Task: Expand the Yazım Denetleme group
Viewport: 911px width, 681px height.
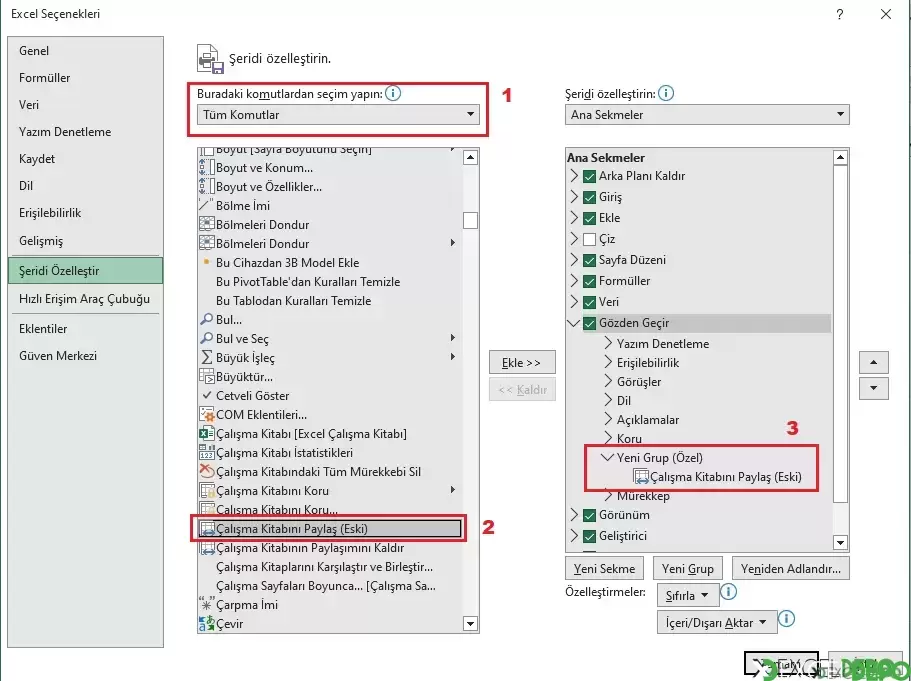Action: click(608, 343)
